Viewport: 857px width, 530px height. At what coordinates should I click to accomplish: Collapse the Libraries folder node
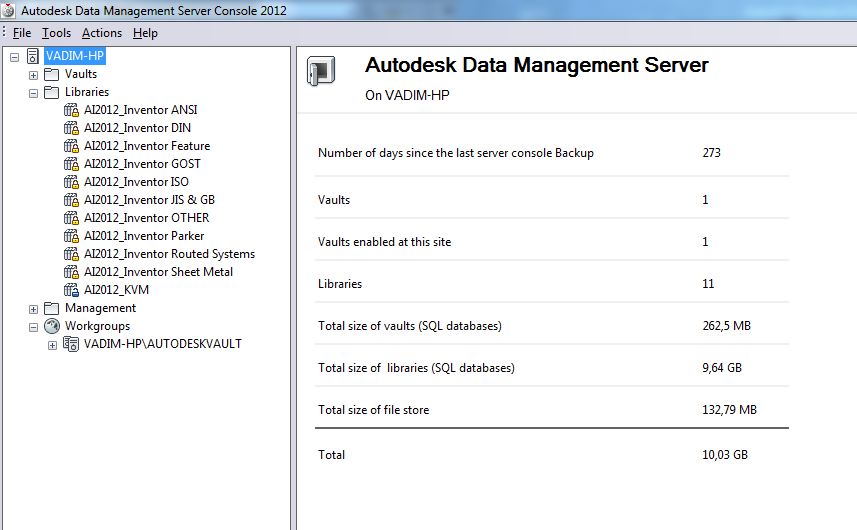tap(33, 93)
